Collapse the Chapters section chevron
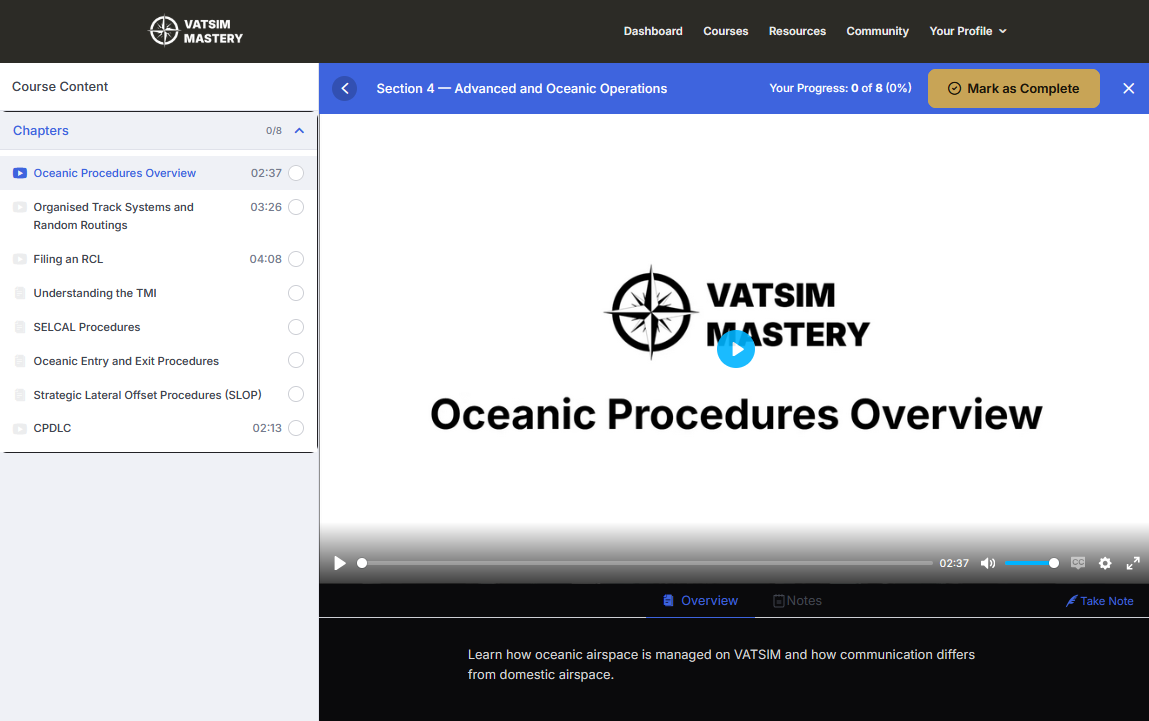The height and width of the screenshot is (721, 1149). [299, 130]
